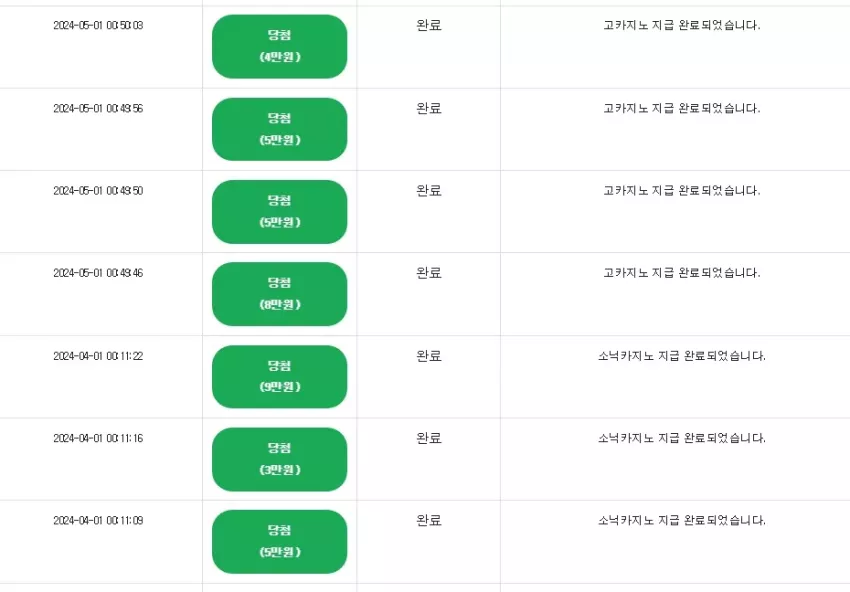Click the 고카지노 payout message in the 8만원 row
The height and width of the screenshot is (592, 850).
[682, 273]
